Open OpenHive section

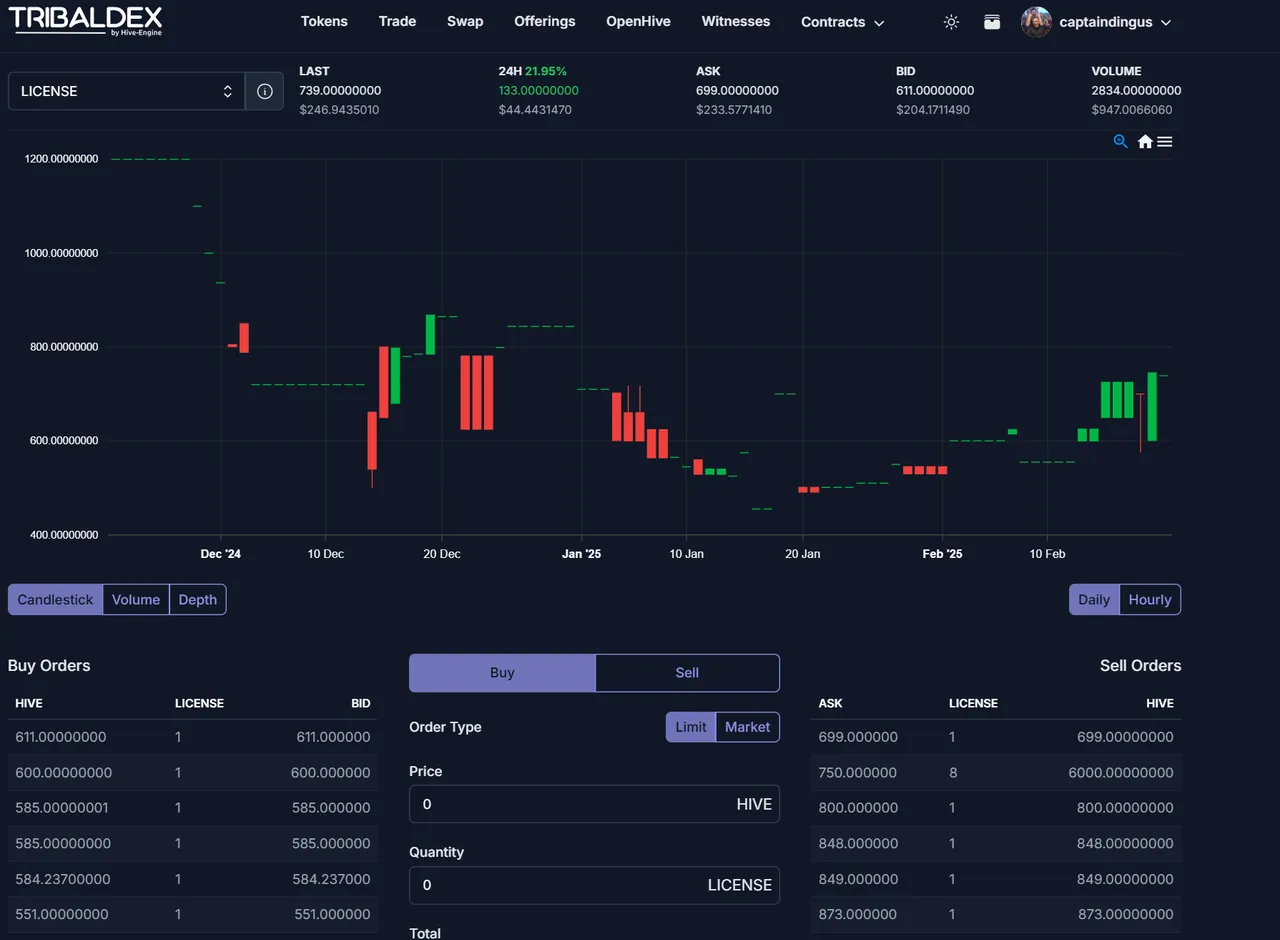tap(638, 21)
